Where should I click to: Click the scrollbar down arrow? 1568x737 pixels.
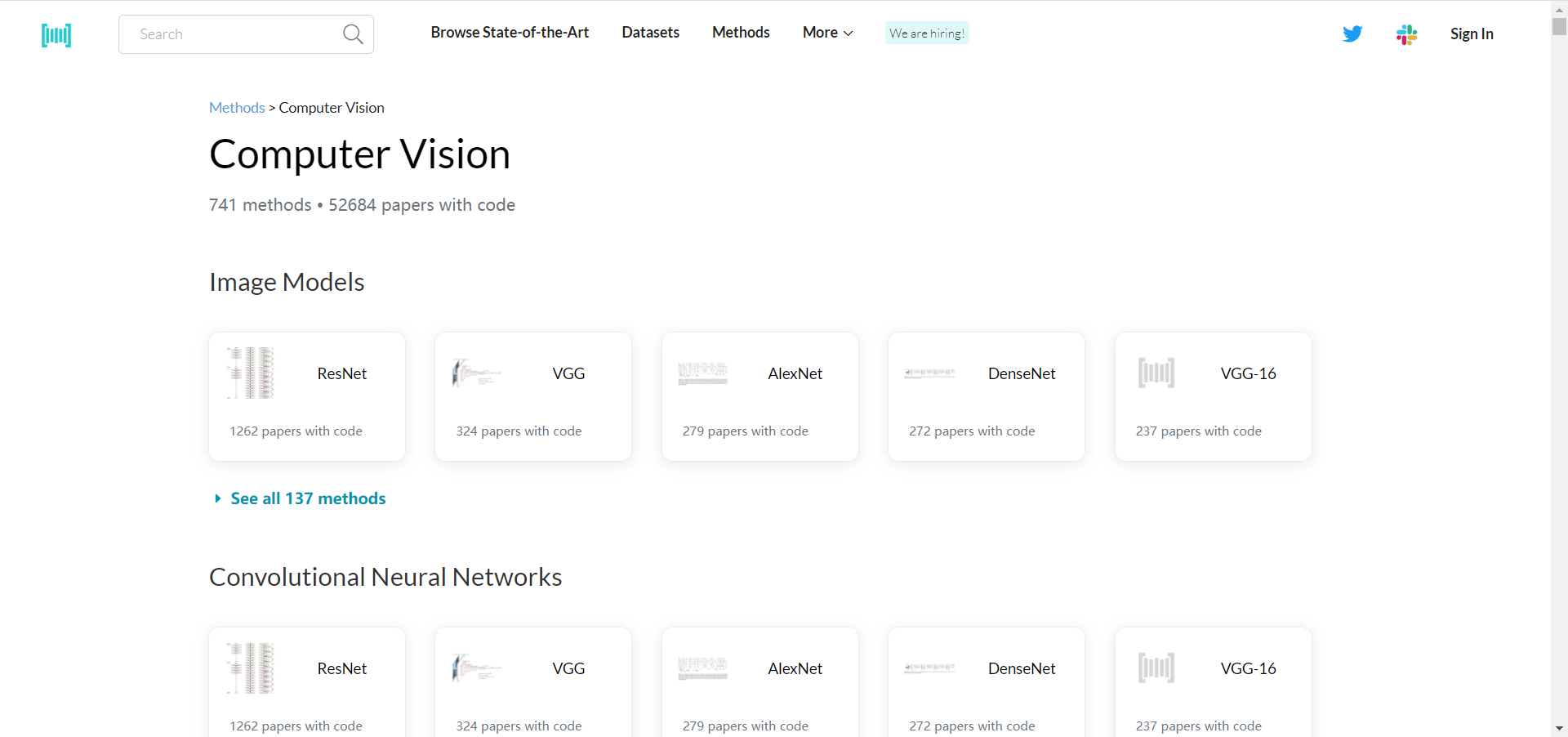tap(1559, 728)
